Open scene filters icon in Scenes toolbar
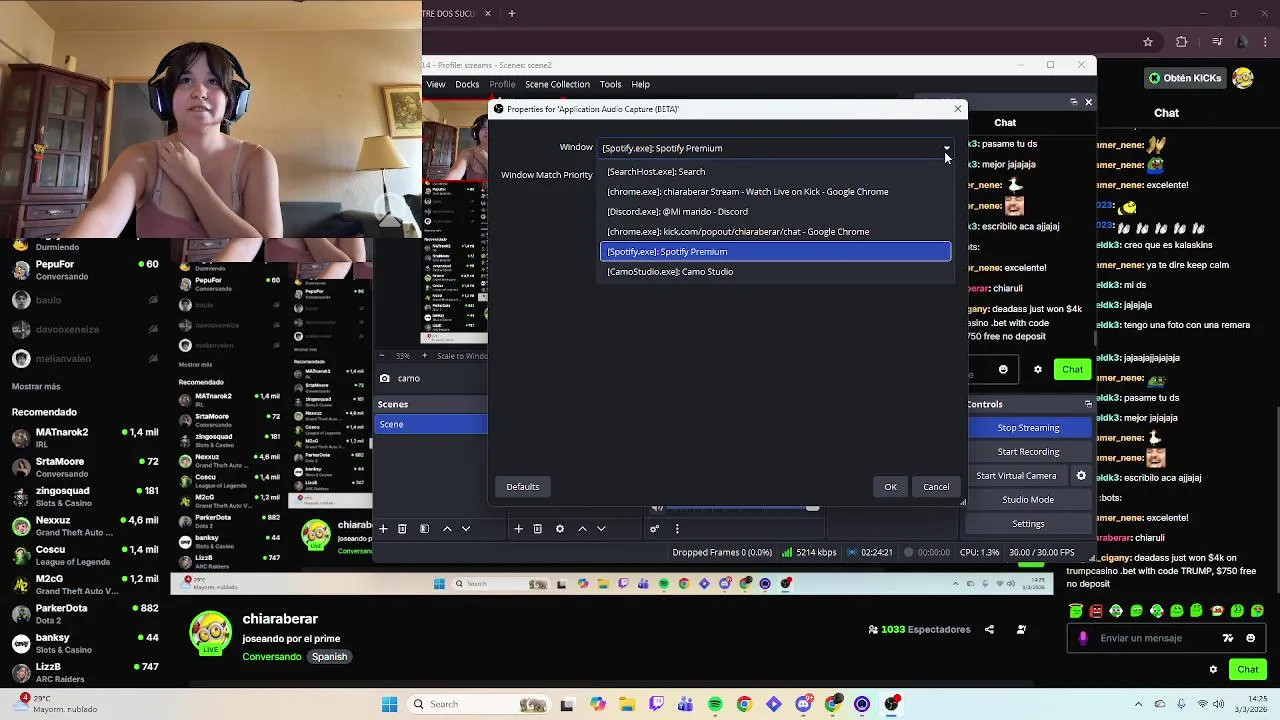This screenshot has height=720, width=1280. 424,529
